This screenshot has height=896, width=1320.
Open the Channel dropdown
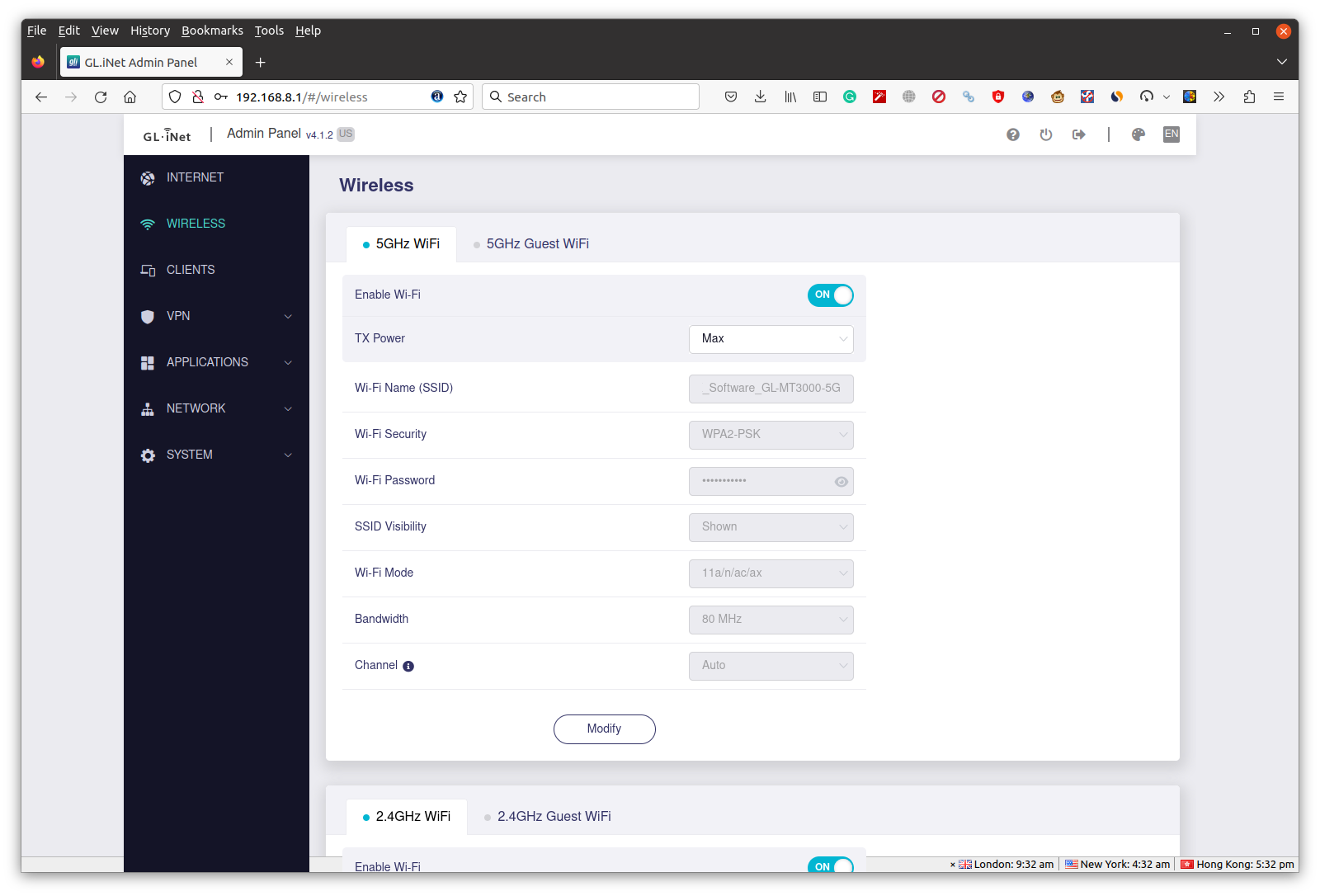771,666
